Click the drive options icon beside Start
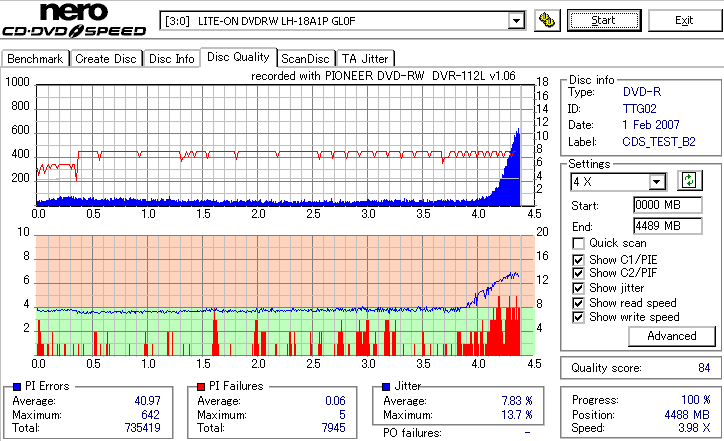Viewport: 724px width, 441px height. (x=547, y=20)
